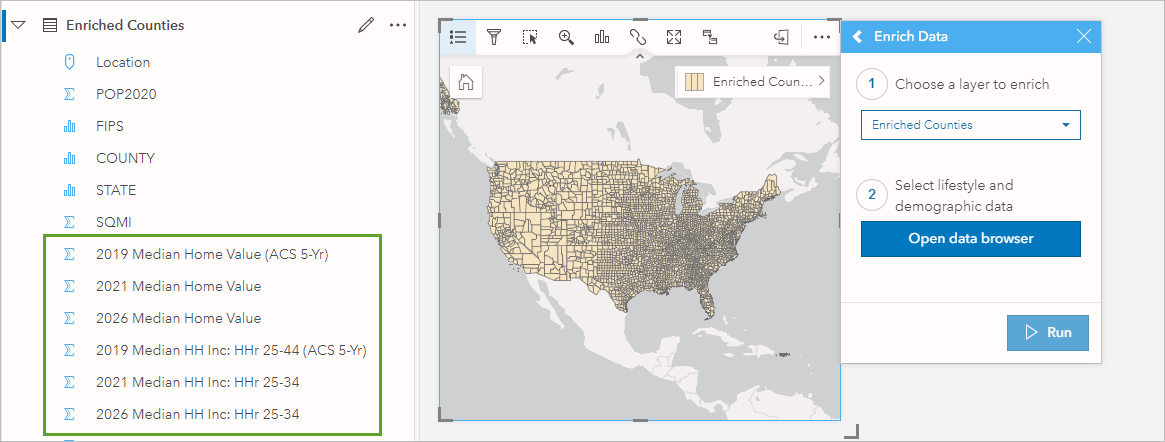Close the Enrich Data panel
The width and height of the screenshot is (1165, 442).
(x=1084, y=36)
